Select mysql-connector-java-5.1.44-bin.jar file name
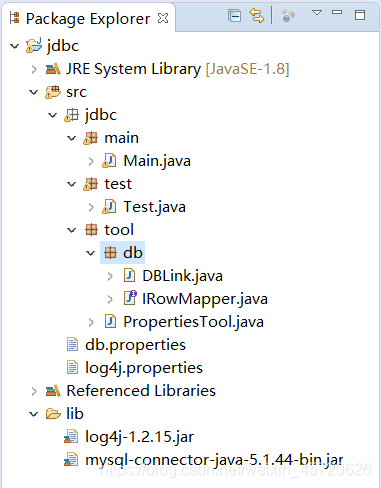 [x=214, y=460]
